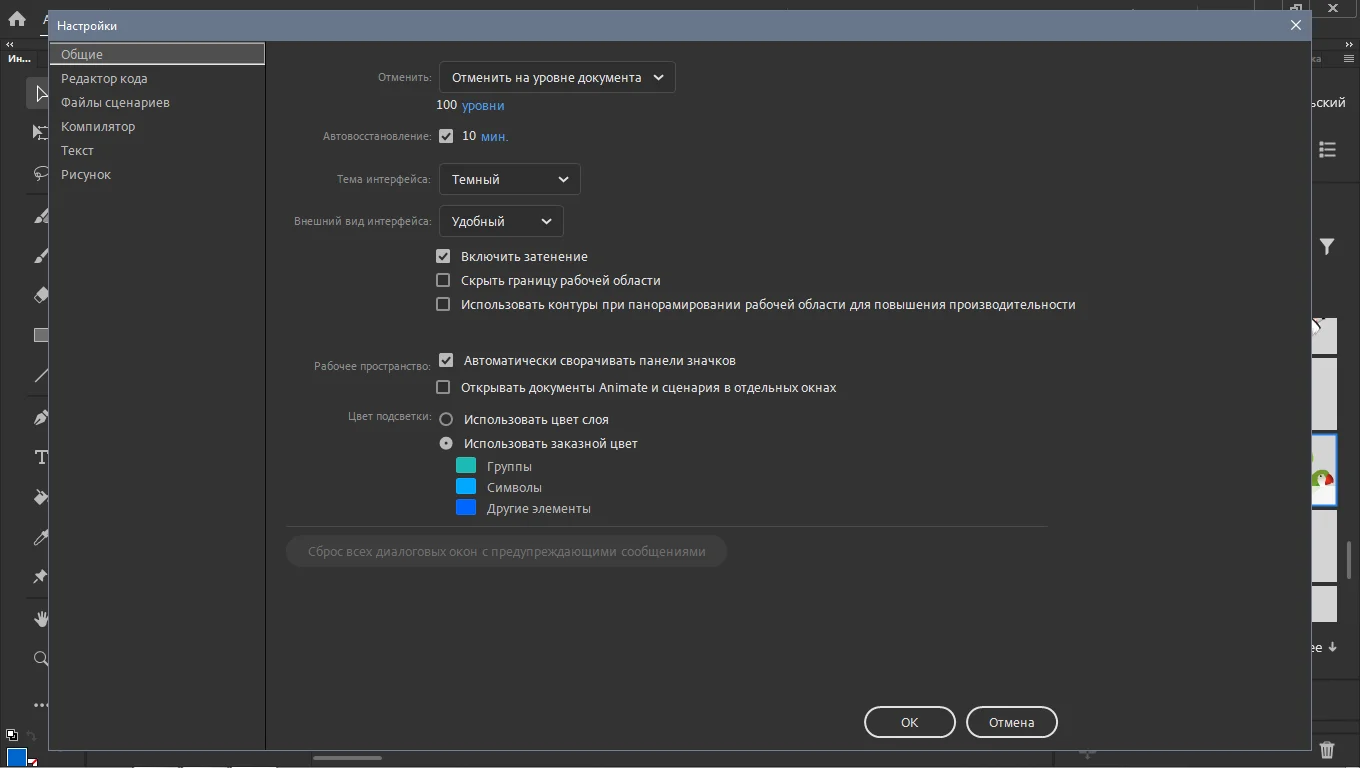1360x768 pixels.
Task: Select "Использовать цвет слоя" radio button
Action: coord(446,419)
